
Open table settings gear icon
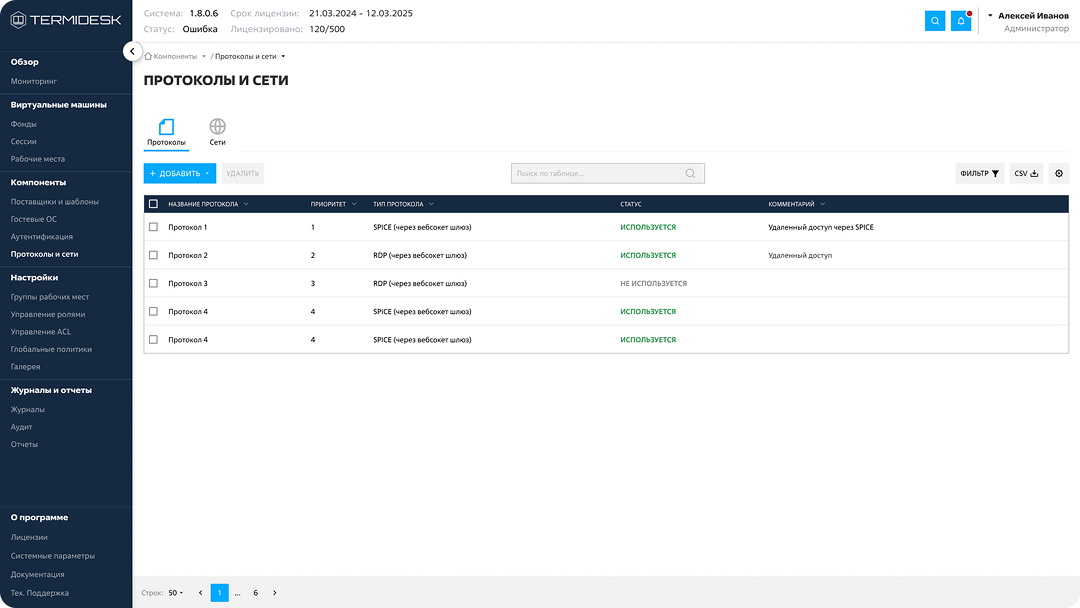tap(1059, 174)
